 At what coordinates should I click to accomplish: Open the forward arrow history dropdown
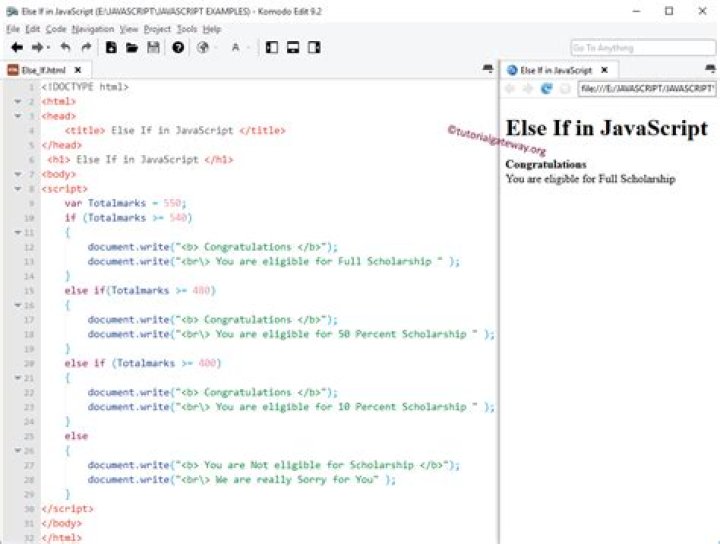point(49,48)
